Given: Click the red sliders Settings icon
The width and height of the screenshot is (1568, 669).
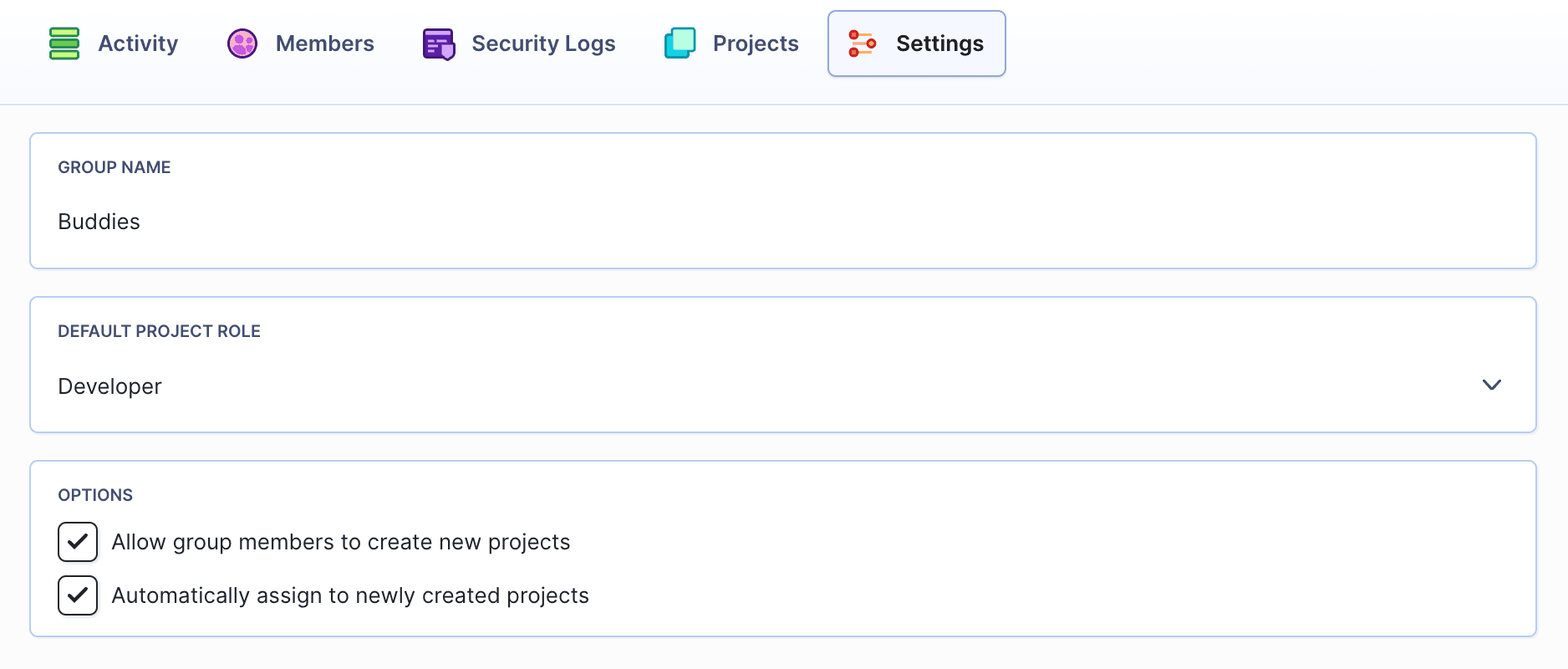Looking at the screenshot, I should tap(862, 43).
